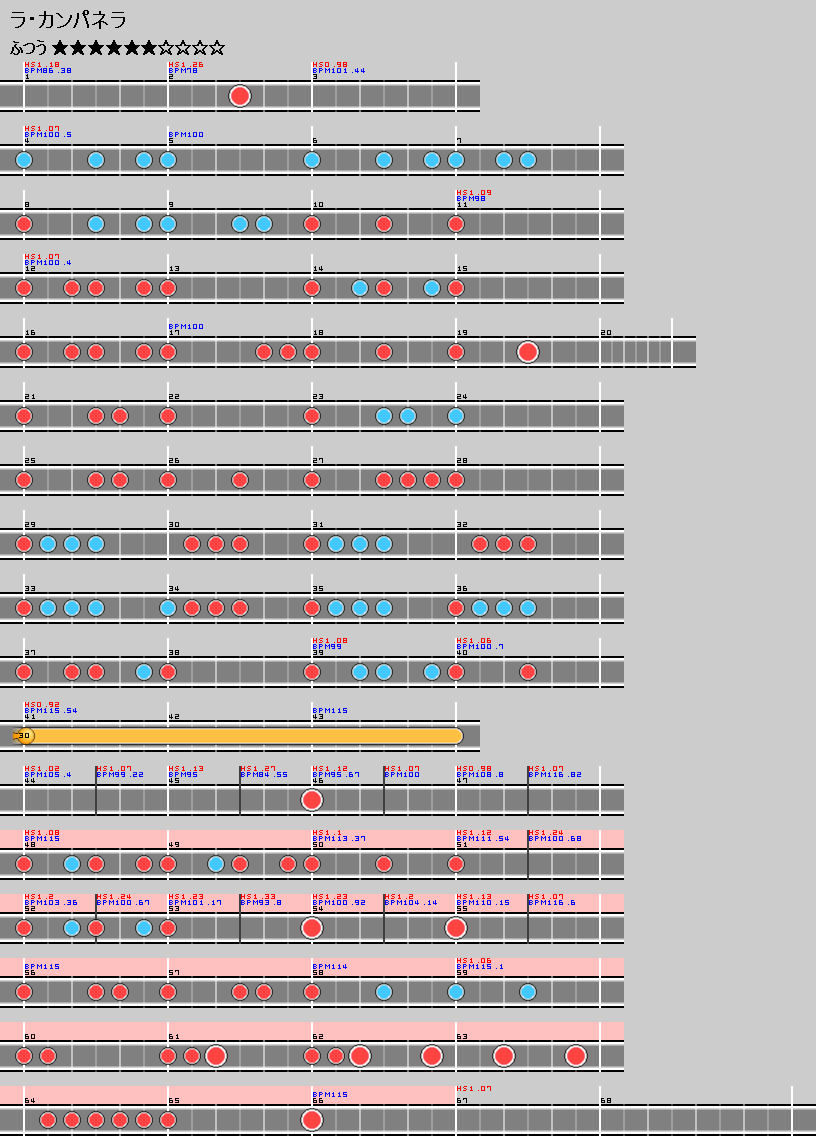This screenshot has height=1136, width=816.
Task: Click the measure 68 number marker
Action: [605, 1100]
